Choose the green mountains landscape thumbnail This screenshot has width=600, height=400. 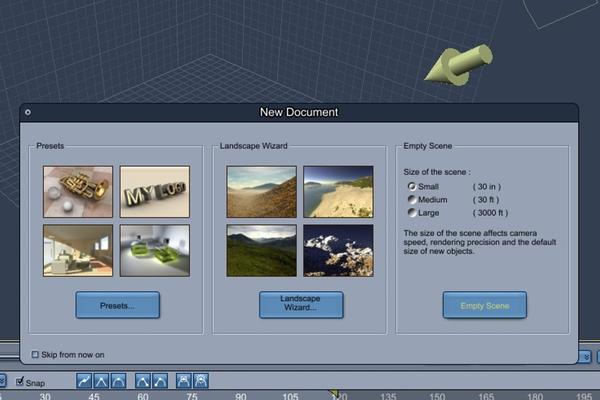click(261, 250)
